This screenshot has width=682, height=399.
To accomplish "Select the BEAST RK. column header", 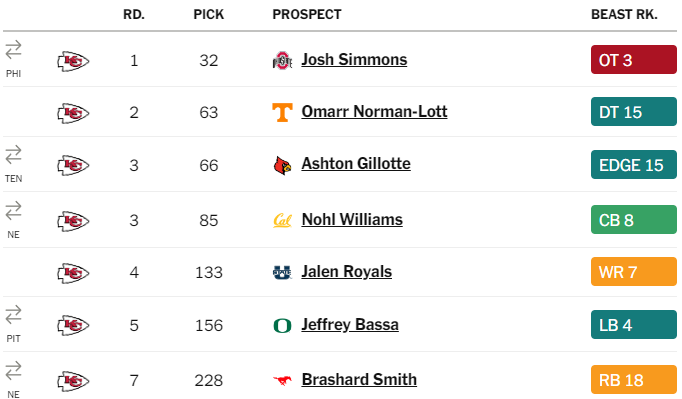I will coord(624,14).
